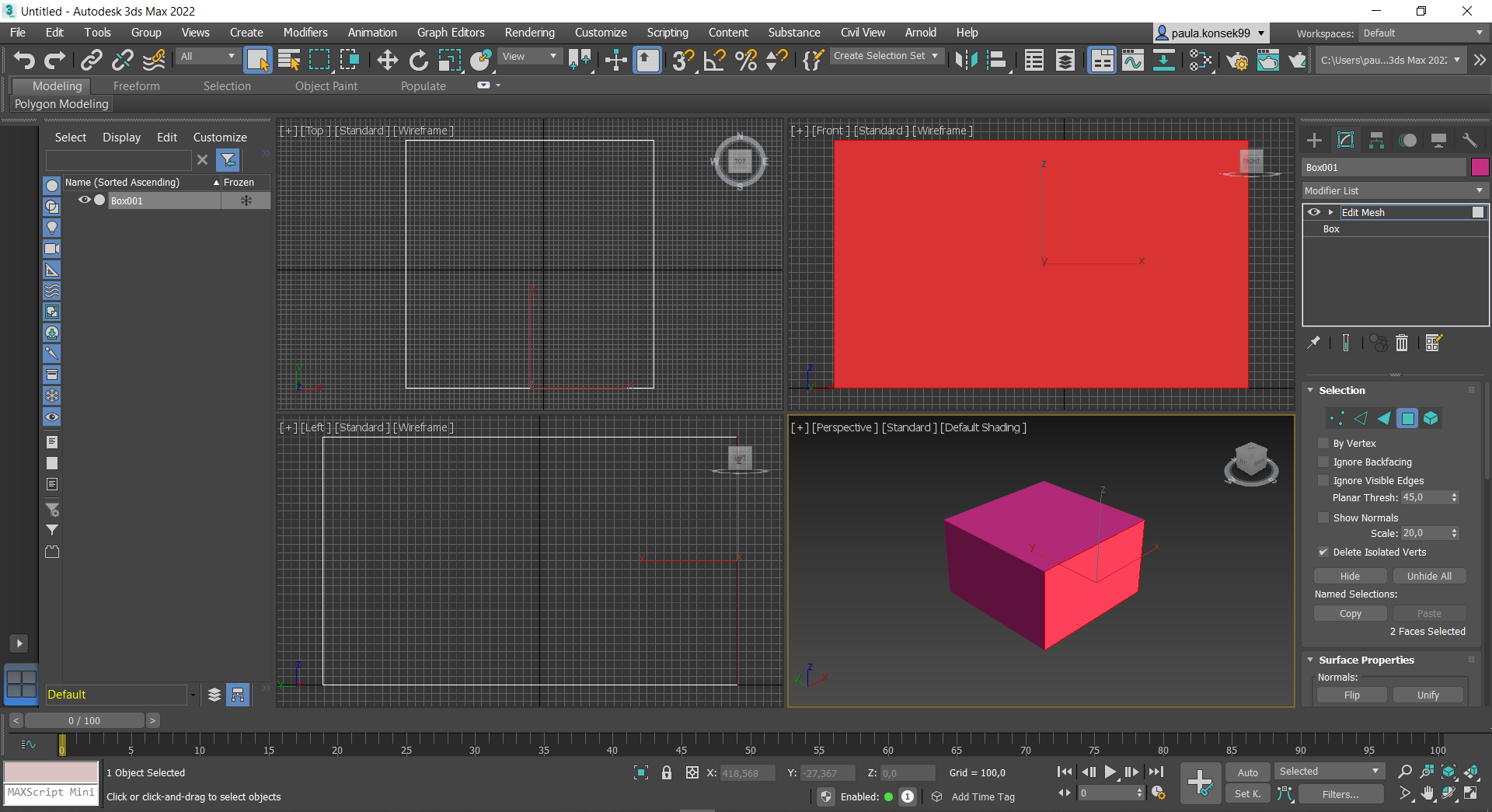This screenshot has width=1492, height=812.
Task: Open the All selection filter dropdown
Action: [207, 56]
